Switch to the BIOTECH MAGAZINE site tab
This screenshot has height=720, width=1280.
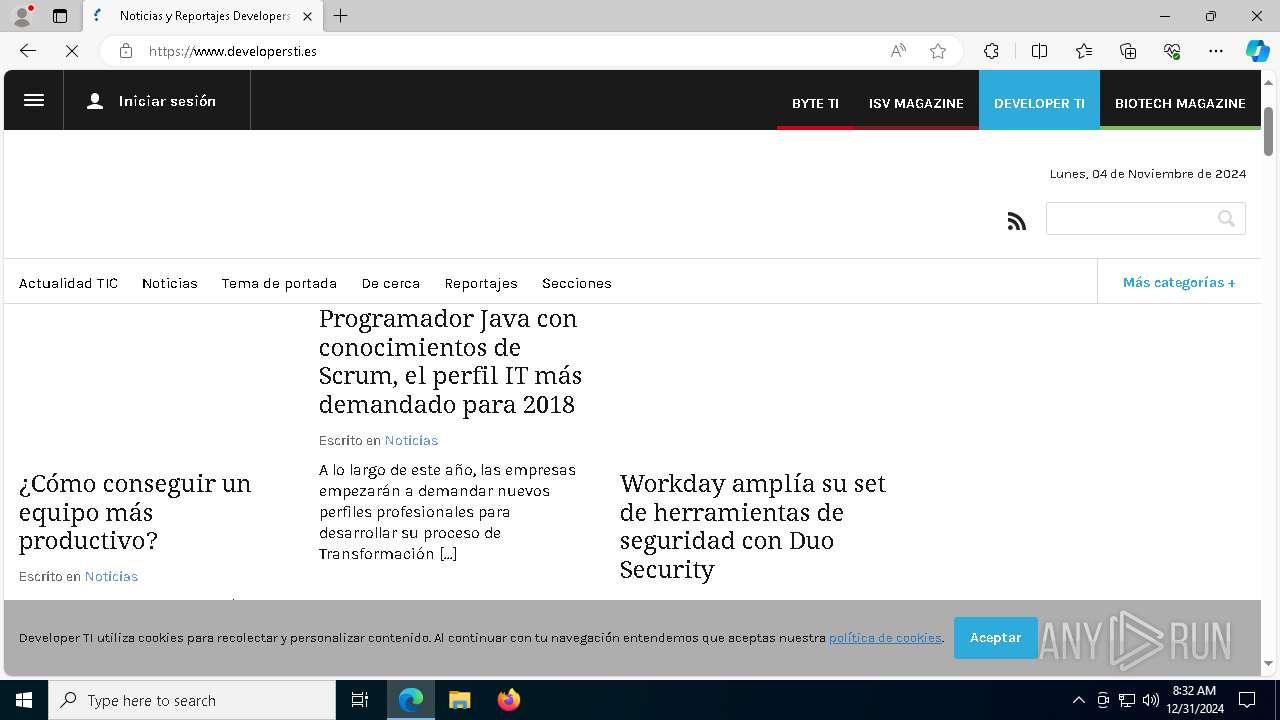1180,103
